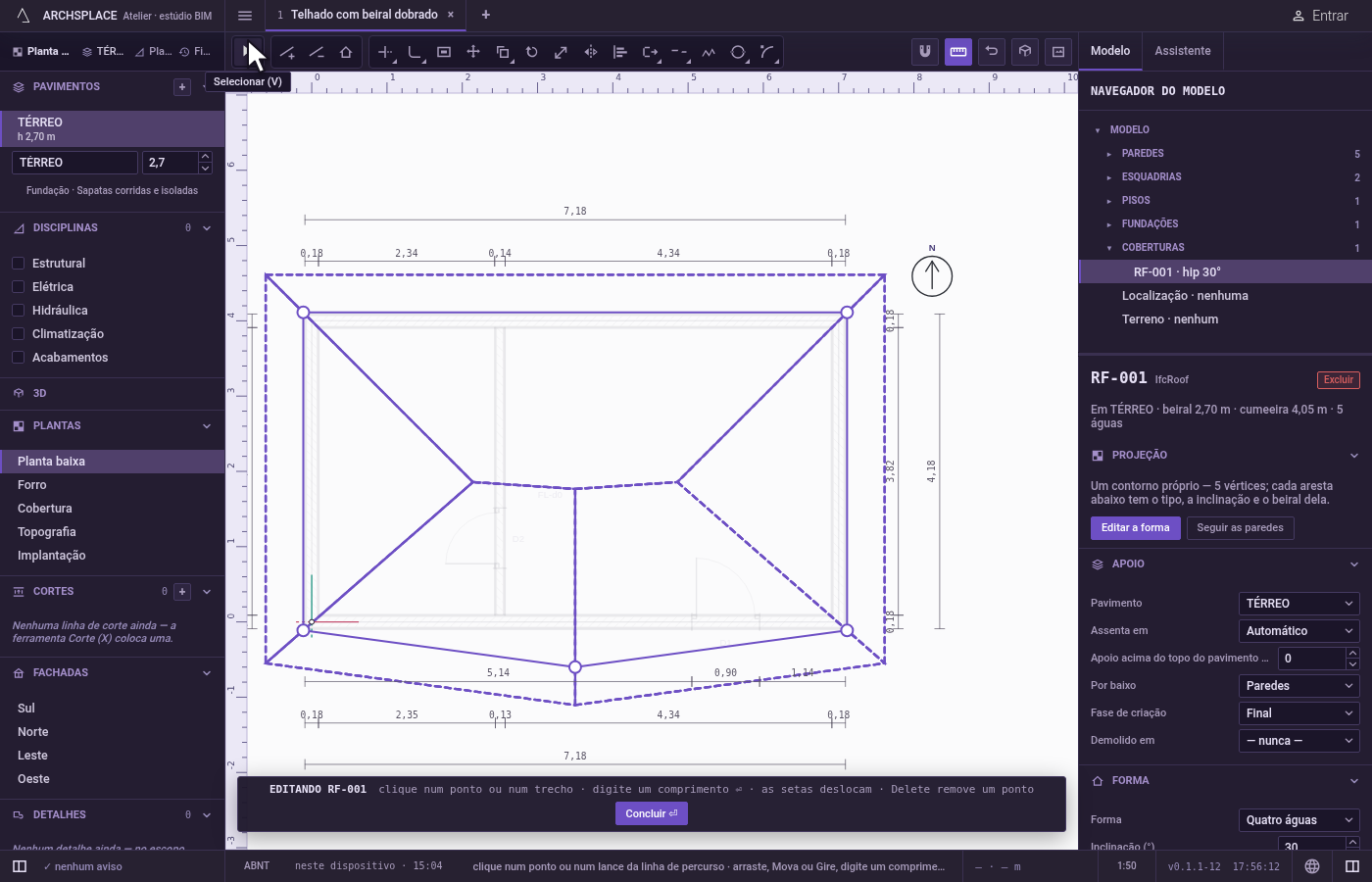The width and height of the screenshot is (1372, 882).
Task: Open the Forma dropdown showing Quatro águas
Action: 1299,820
